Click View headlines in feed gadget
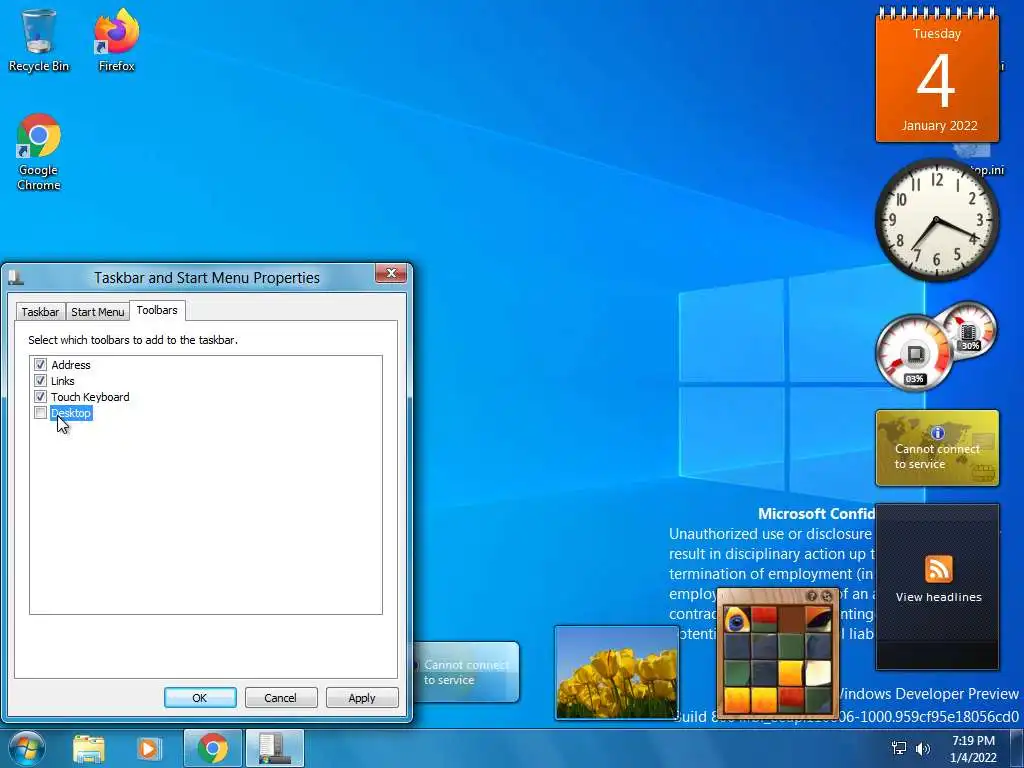 click(938, 597)
